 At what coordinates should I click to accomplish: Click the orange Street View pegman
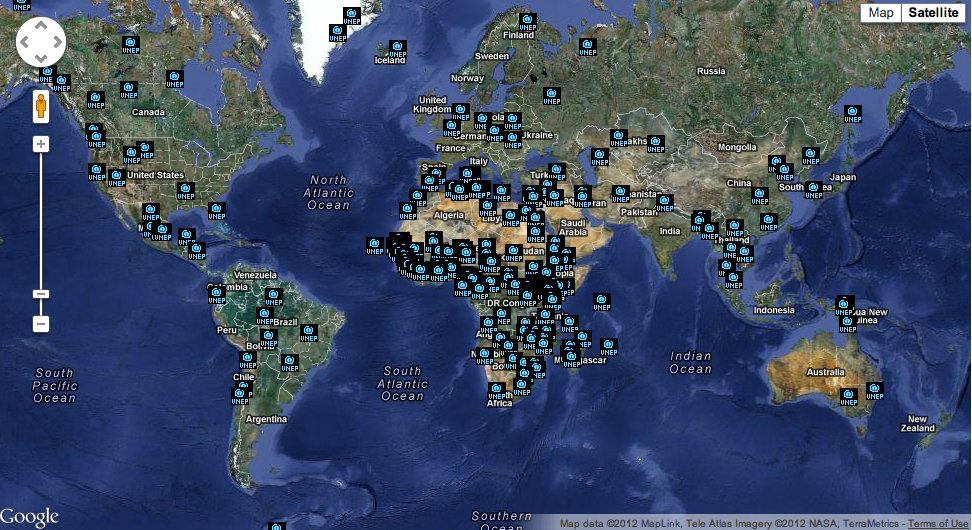41,106
